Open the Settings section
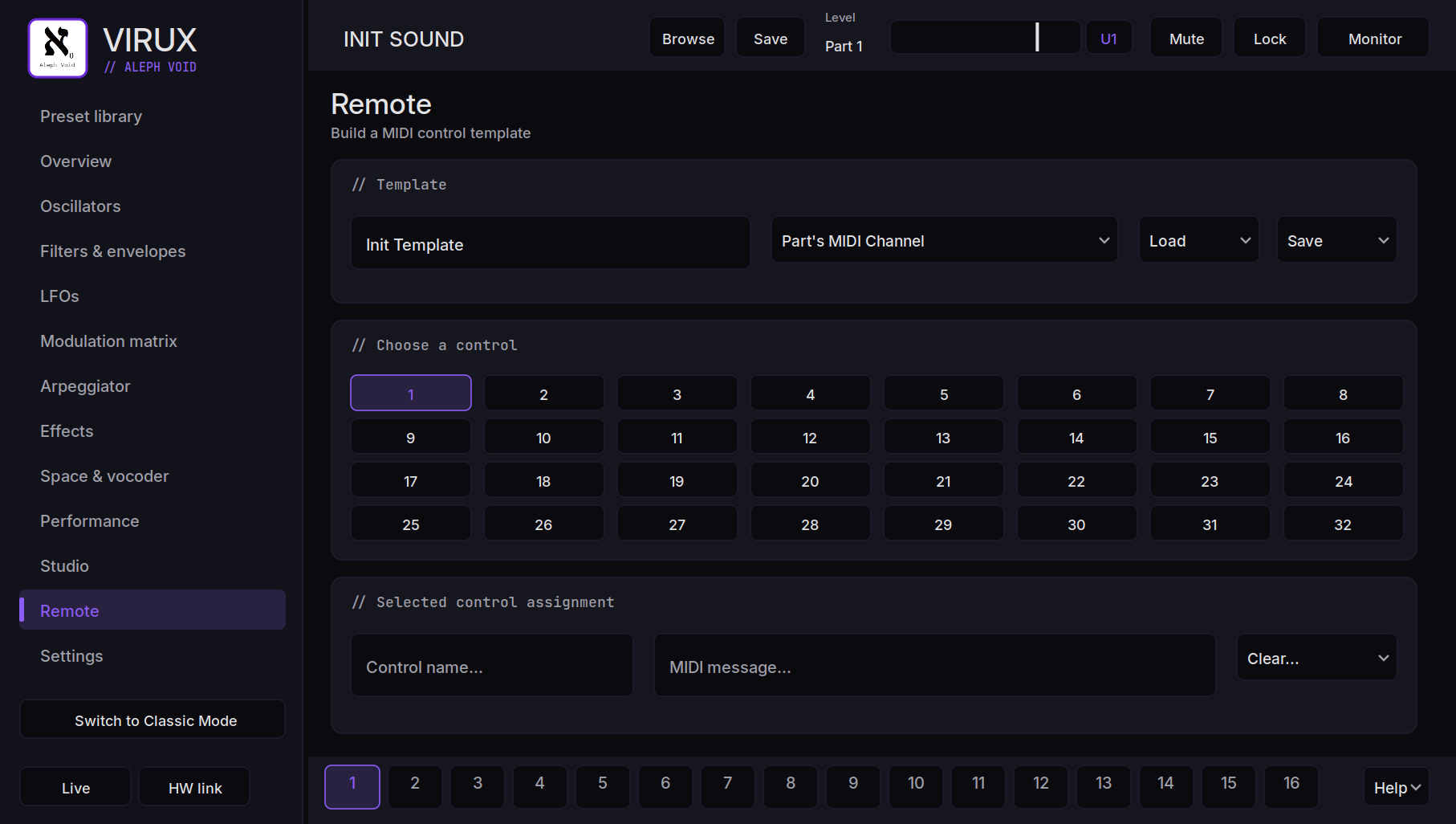 point(153,656)
